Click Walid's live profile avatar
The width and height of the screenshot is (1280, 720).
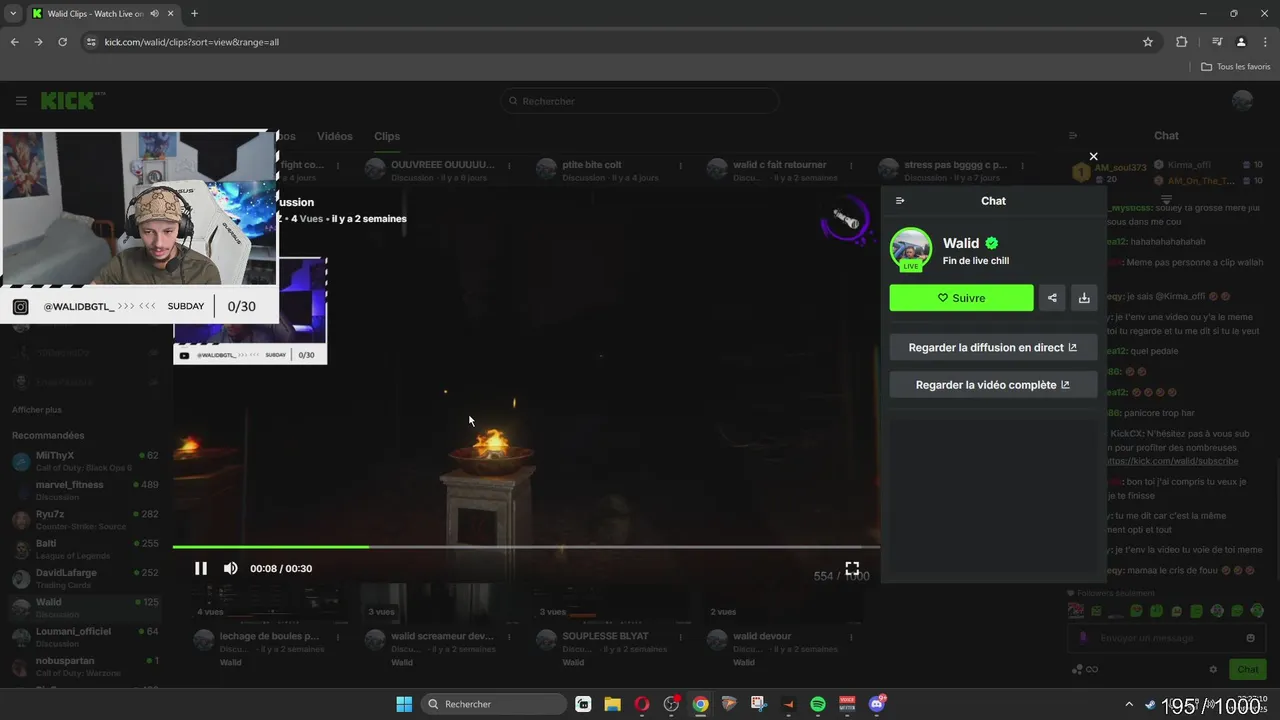910,250
